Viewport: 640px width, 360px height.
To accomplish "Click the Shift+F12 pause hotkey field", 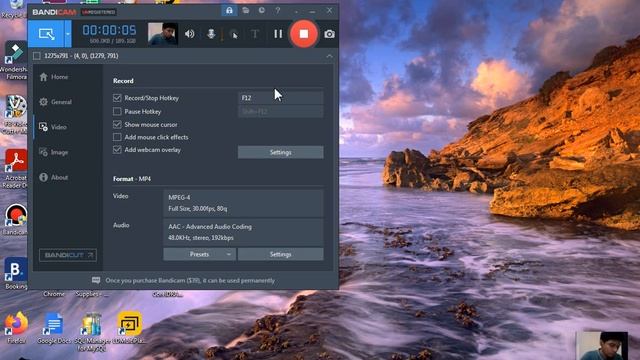I will click(x=280, y=111).
